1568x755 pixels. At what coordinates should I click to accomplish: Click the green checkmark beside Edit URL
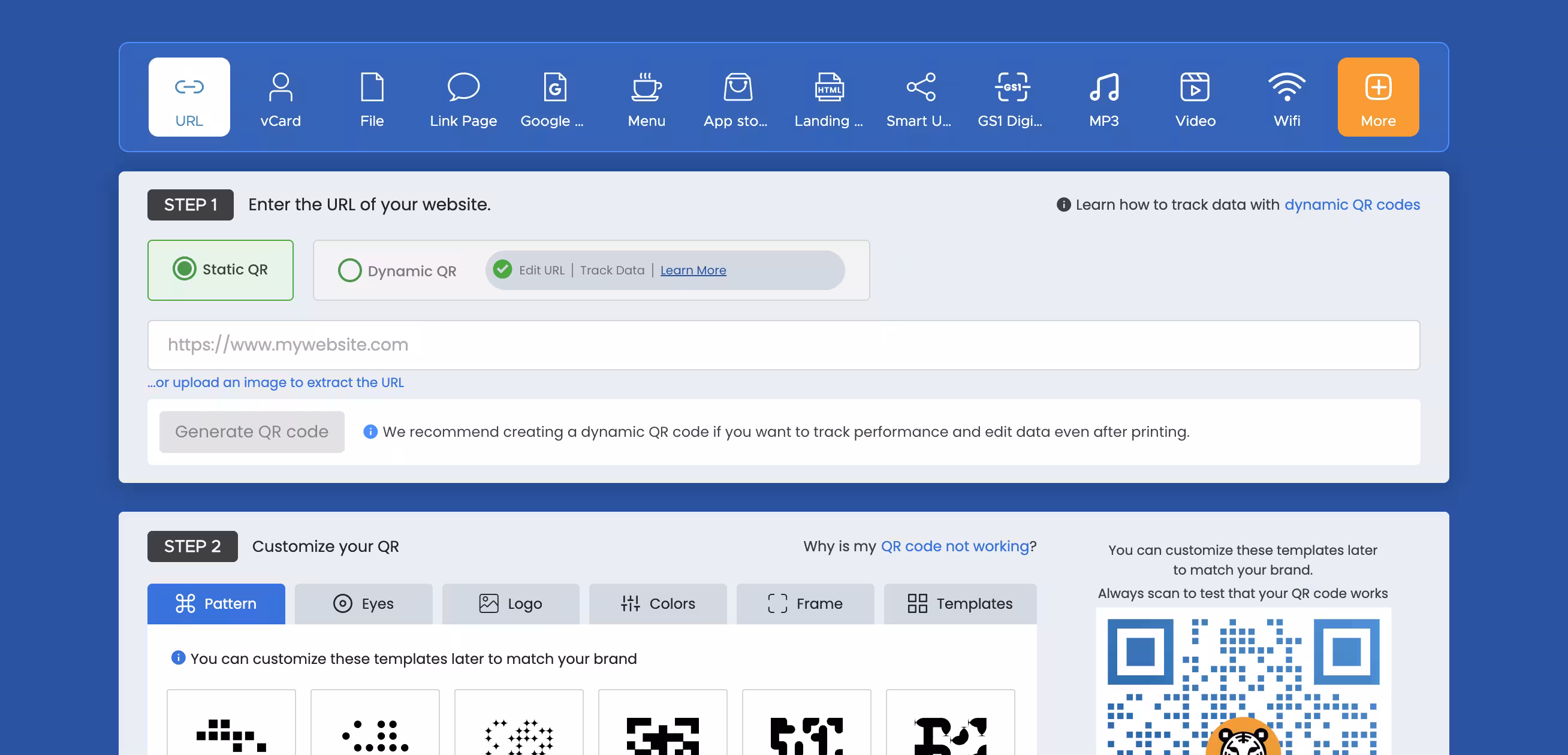pos(503,269)
